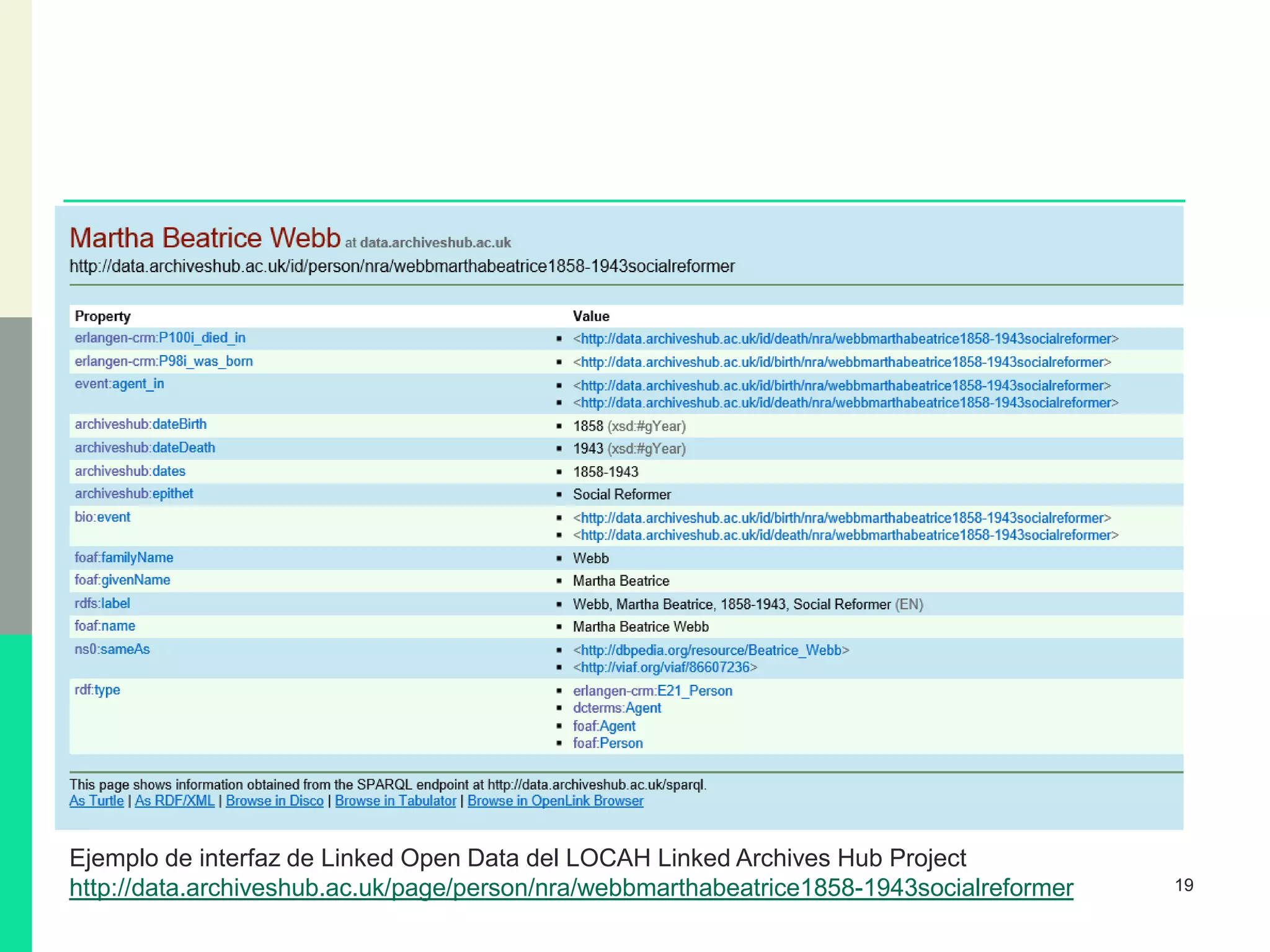1270x952 pixels.
Task: Open the As RDF/XML link
Action: 175,801
